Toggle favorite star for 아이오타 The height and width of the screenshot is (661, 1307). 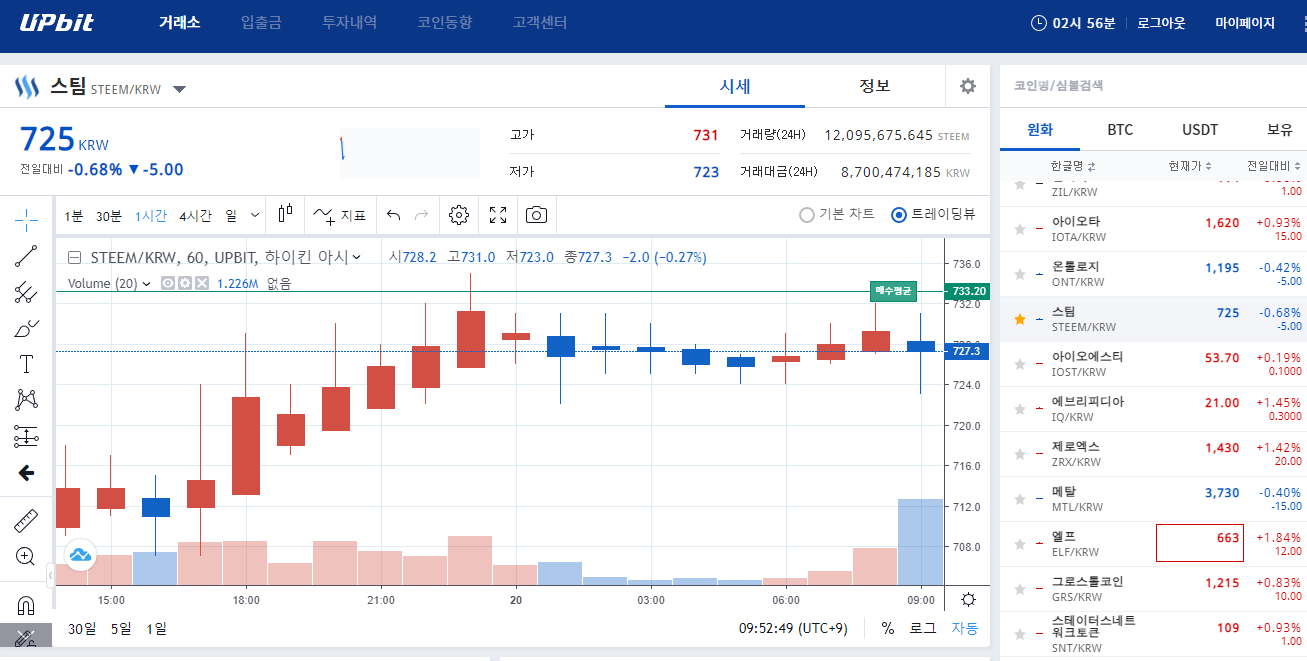1020,229
